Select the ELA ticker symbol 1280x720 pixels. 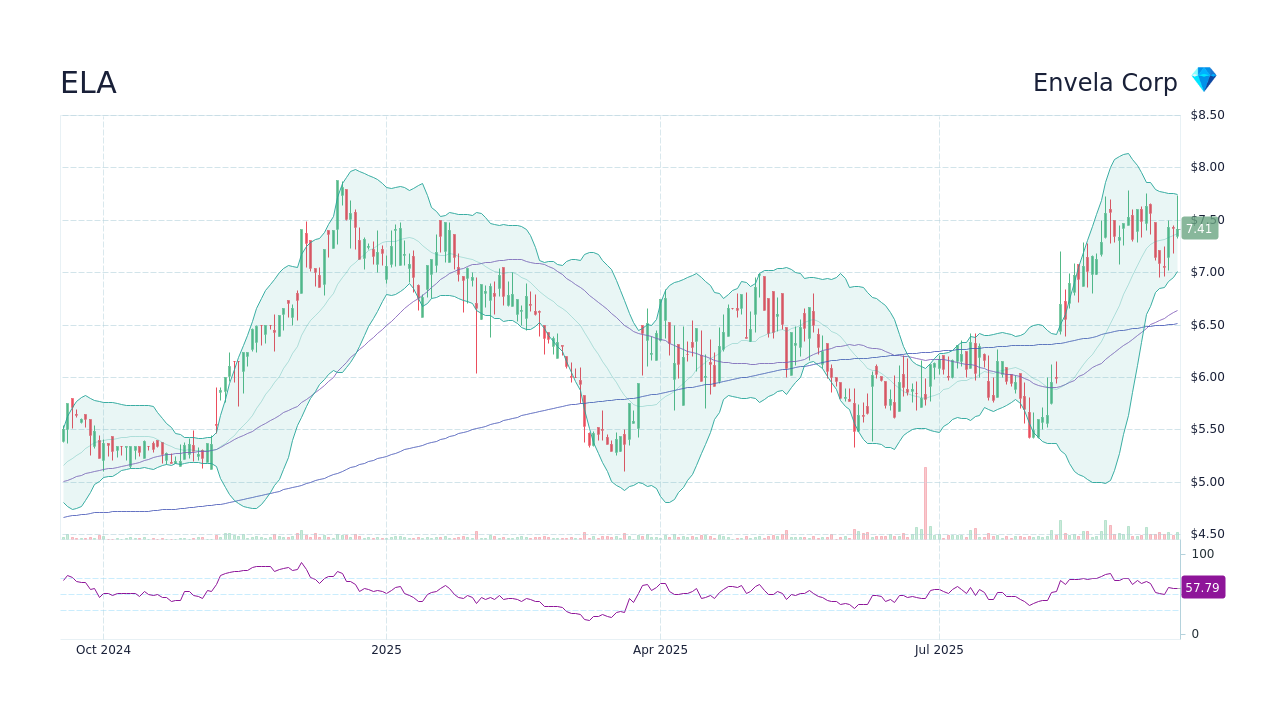tap(88, 83)
